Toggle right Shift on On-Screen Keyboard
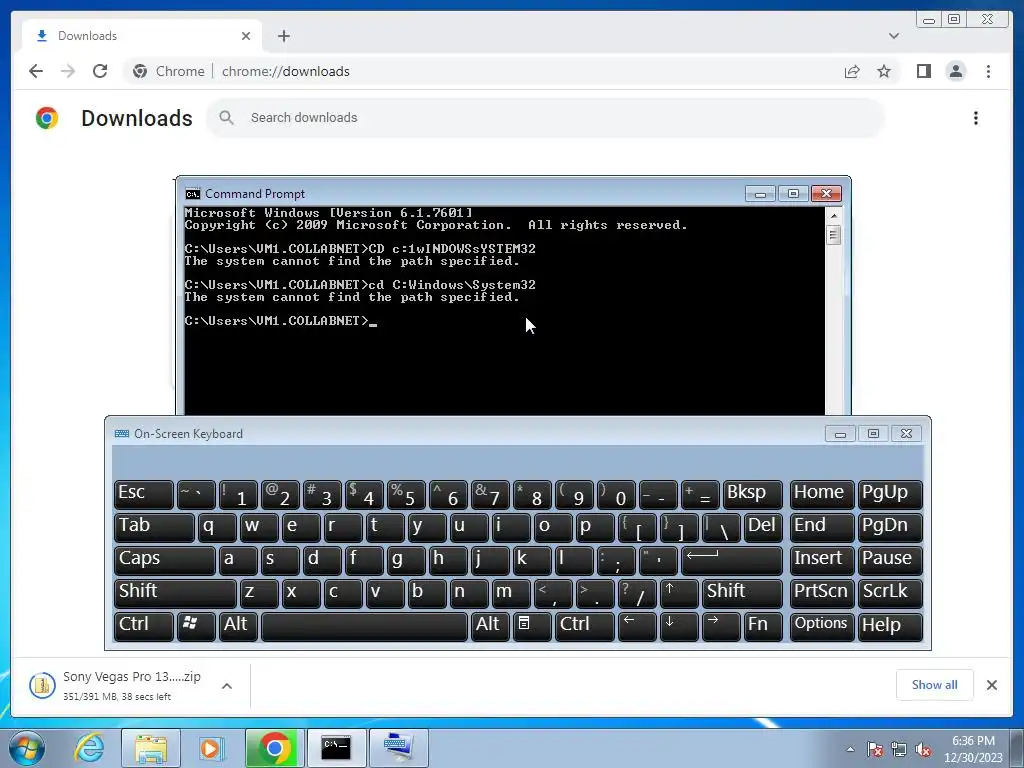 pyautogui.click(x=743, y=593)
